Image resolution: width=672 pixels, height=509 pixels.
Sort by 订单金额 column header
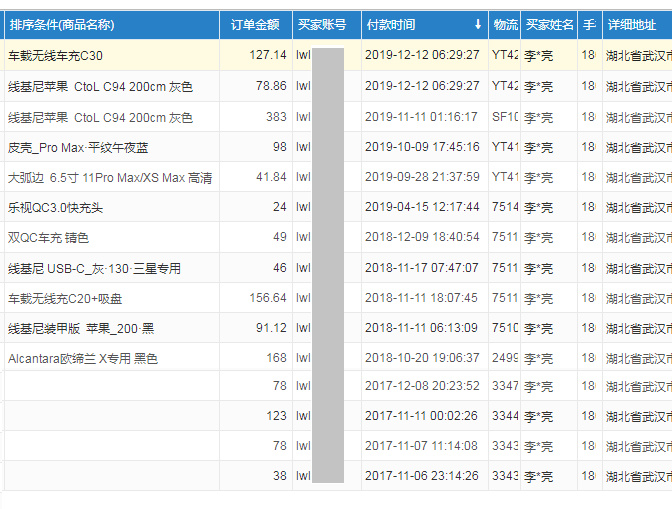coord(255,25)
